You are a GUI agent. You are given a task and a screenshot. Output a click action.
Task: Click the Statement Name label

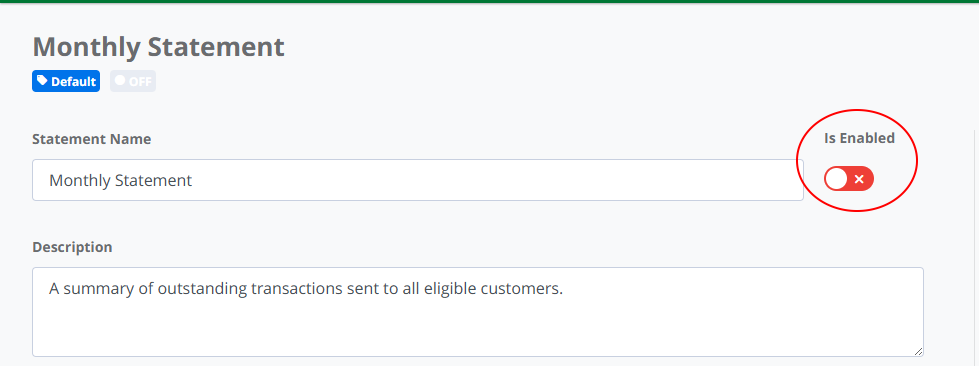[92, 139]
